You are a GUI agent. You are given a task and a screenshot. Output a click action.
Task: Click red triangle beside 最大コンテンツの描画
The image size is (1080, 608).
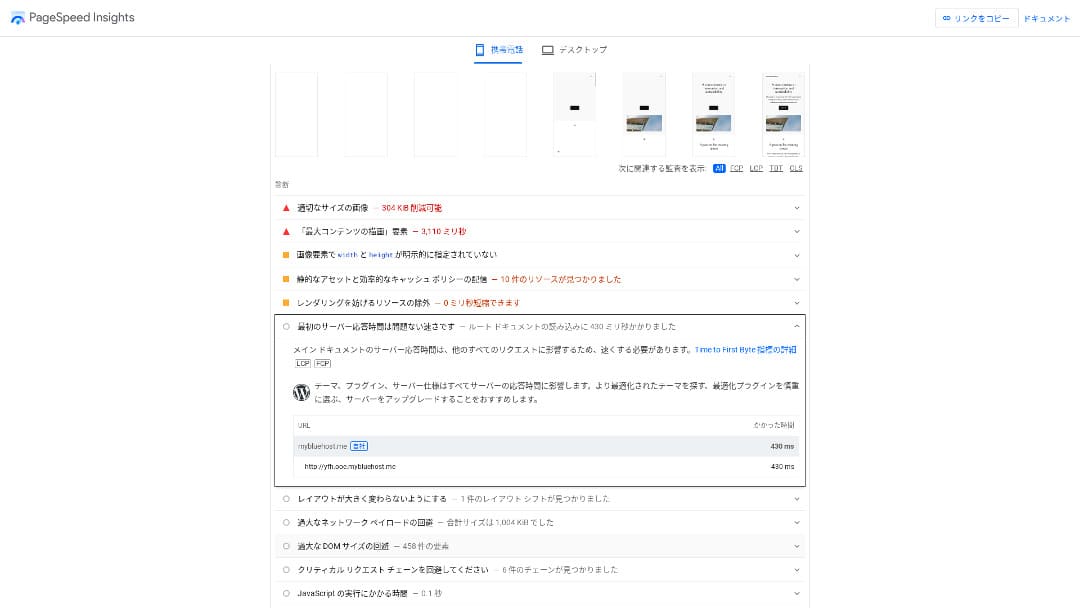[286, 231]
